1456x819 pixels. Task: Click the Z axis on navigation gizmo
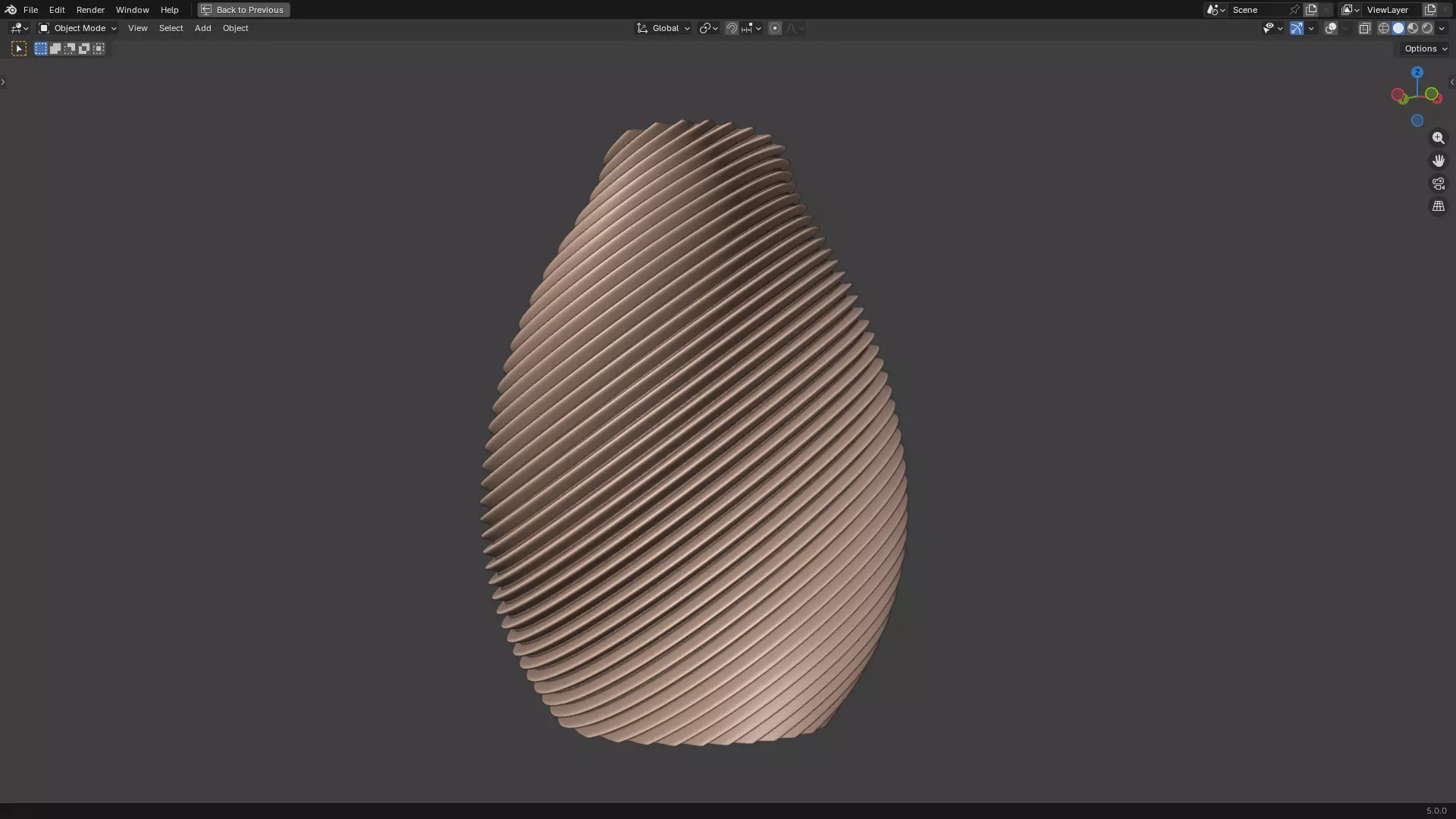point(1417,72)
